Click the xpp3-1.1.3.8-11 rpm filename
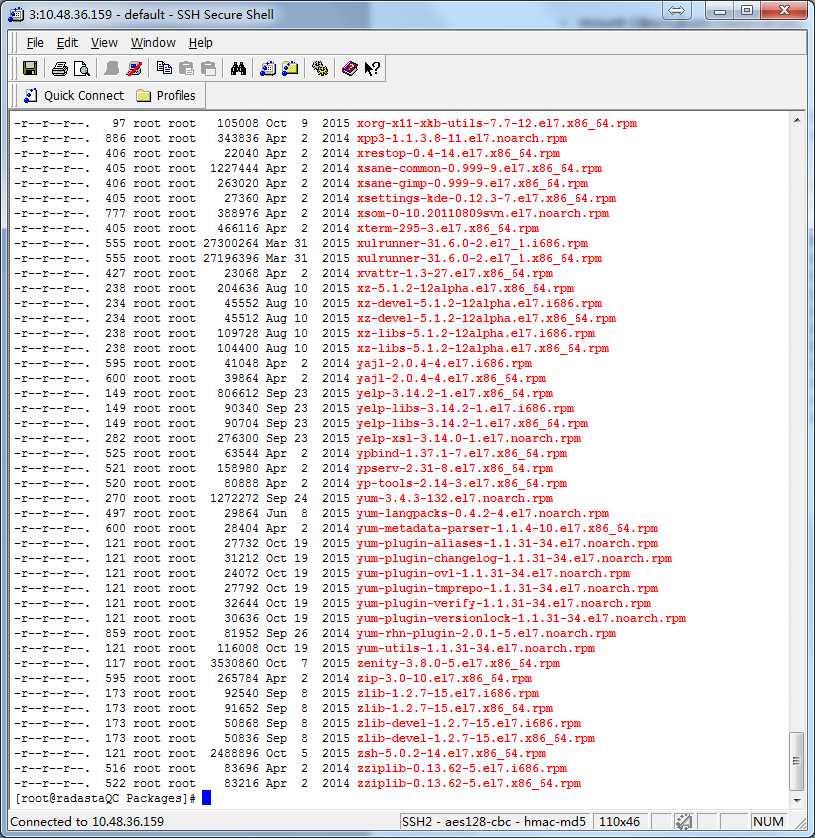 click(x=462, y=138)
